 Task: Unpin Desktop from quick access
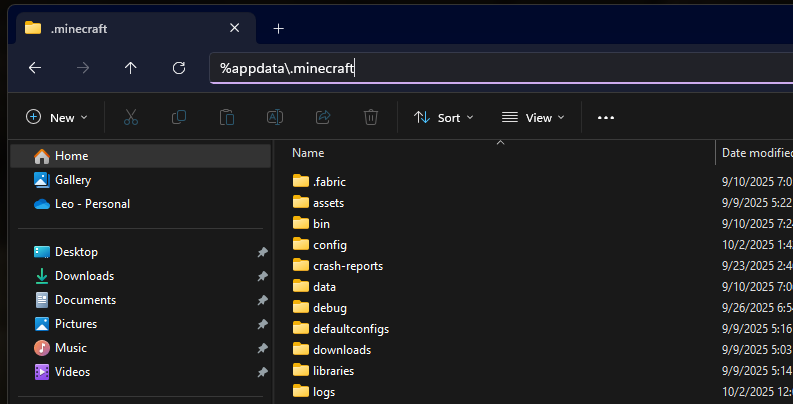pos(262,252)
